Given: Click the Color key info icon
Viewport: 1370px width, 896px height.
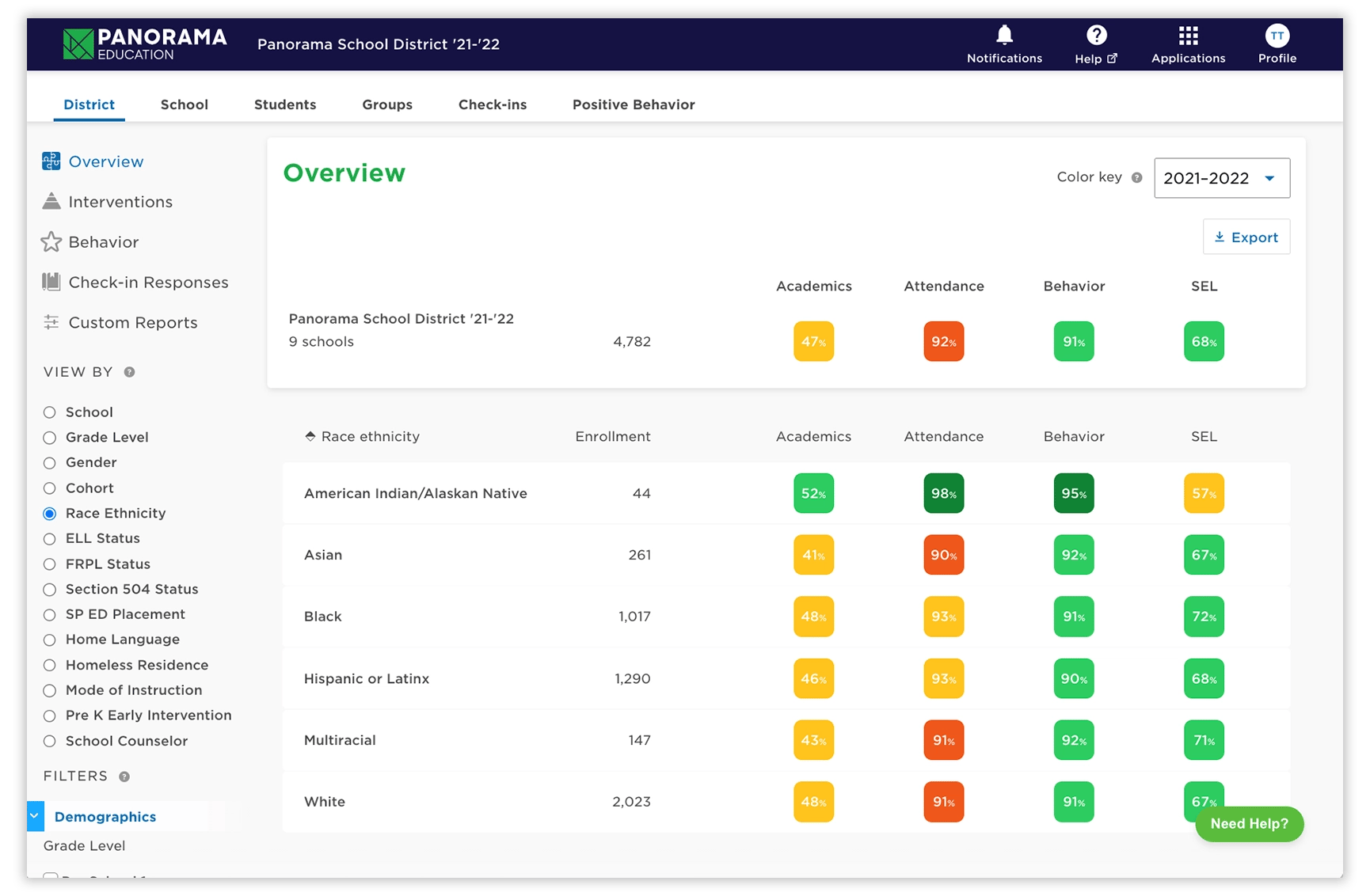Looking at the screenshot, I should (x=1136, y=177).
